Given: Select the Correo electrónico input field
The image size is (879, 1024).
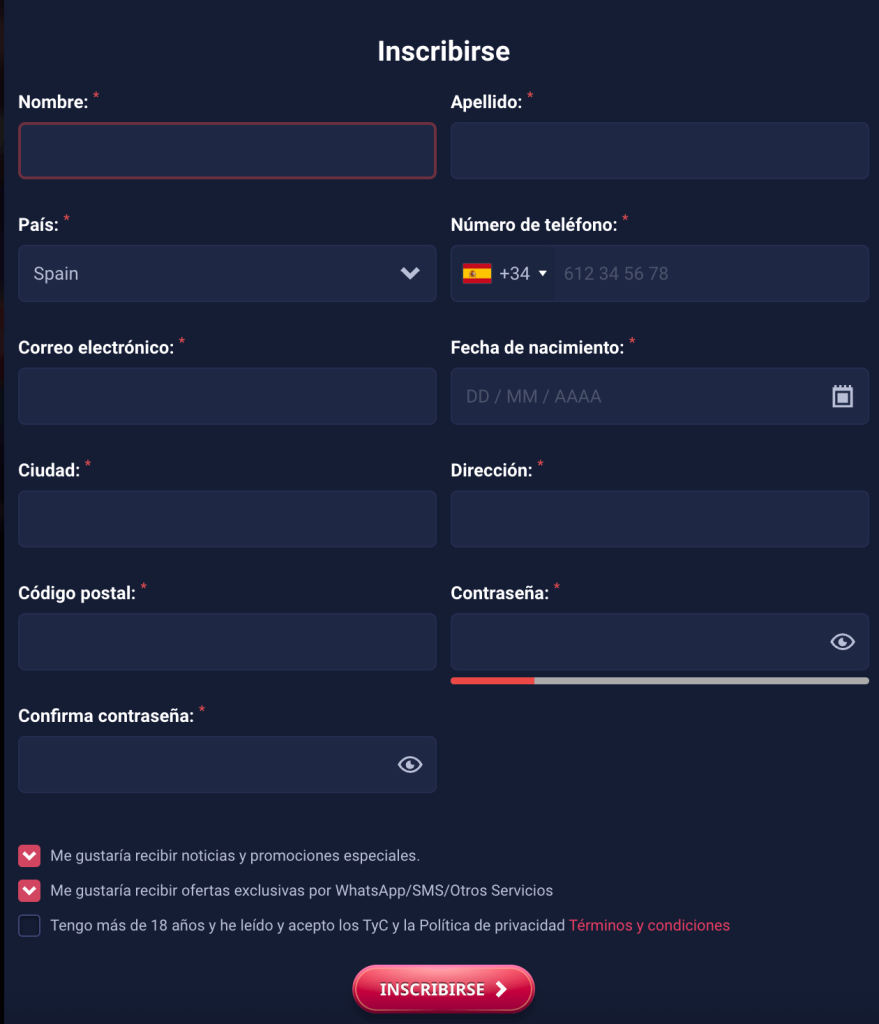Looking at the screenshot, I should coord(227,396).
